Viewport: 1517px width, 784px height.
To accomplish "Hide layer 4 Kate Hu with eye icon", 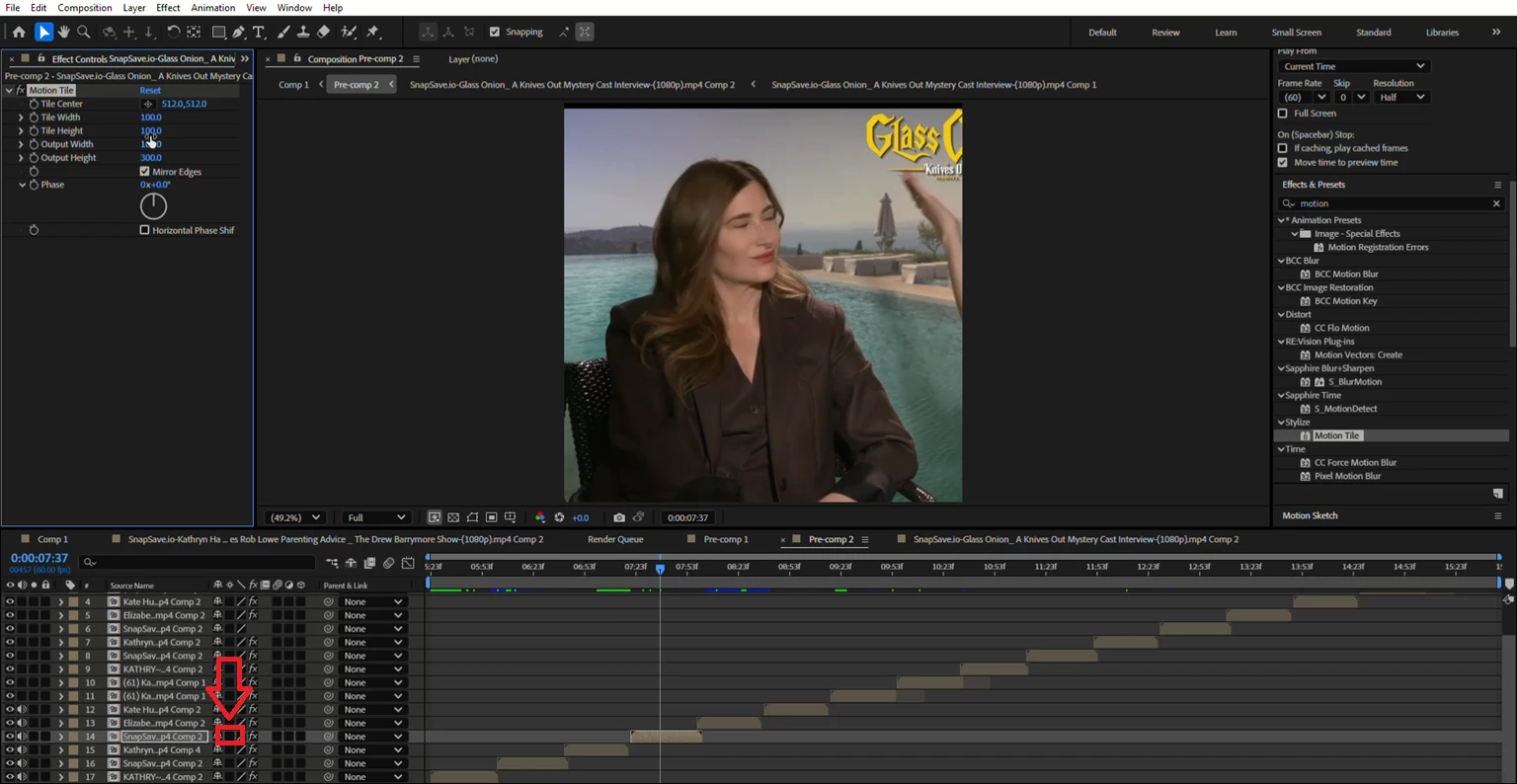I will (x=10, y=601).
